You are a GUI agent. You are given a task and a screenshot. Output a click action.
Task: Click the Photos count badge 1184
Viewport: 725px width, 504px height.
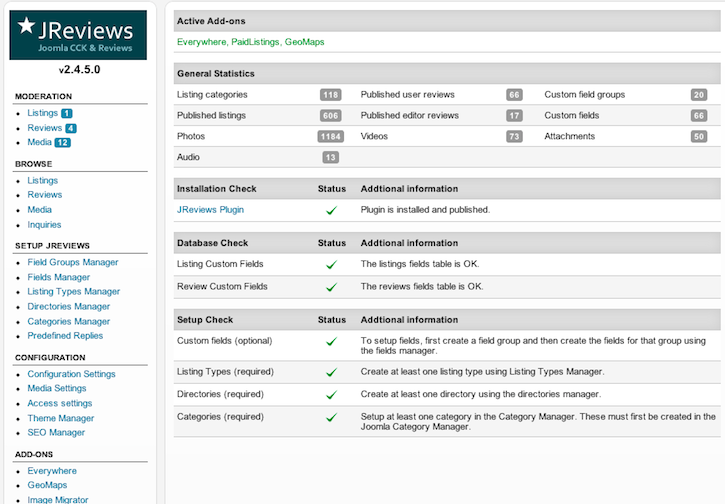click(330, 136)
